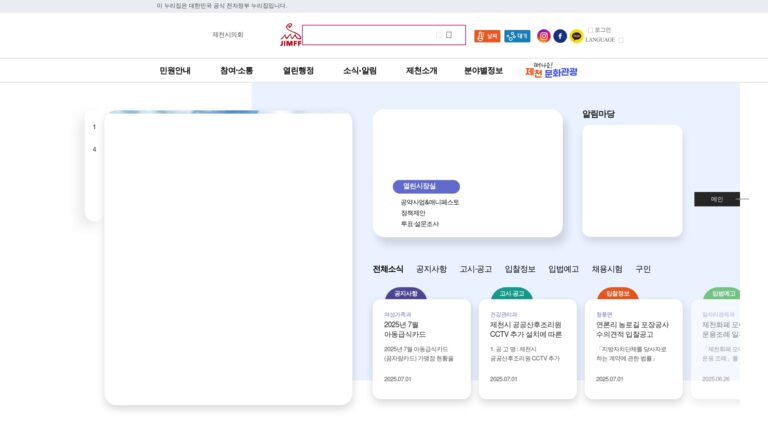Open the 2025년 7월 아동급식카드 notice card
This screenshot has width=768, height=432.
tap(422, 349)
